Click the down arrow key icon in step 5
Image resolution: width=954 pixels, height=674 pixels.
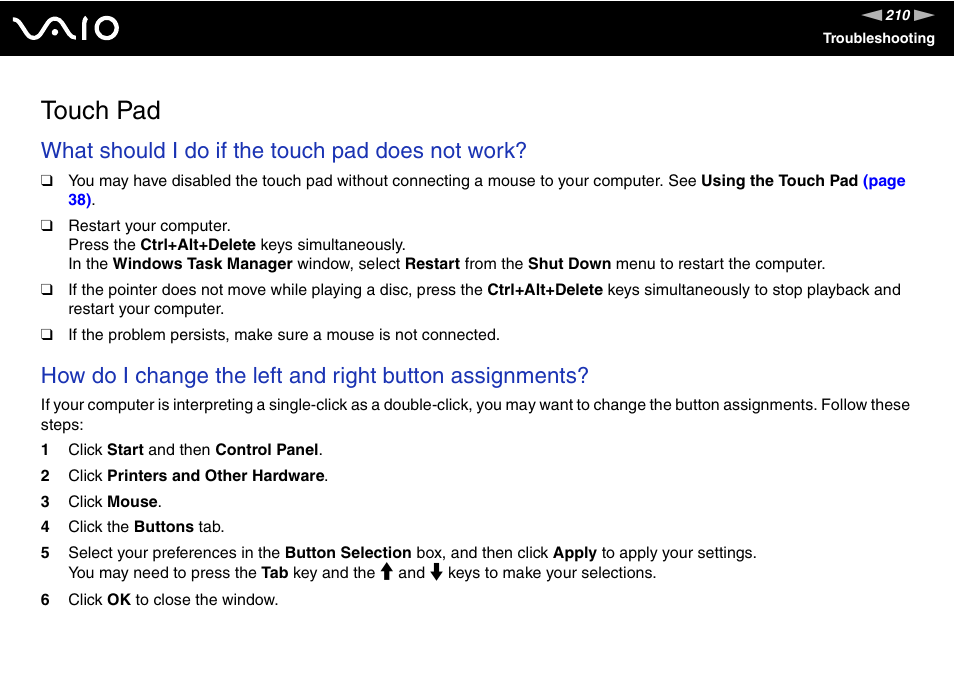(436, 572)
